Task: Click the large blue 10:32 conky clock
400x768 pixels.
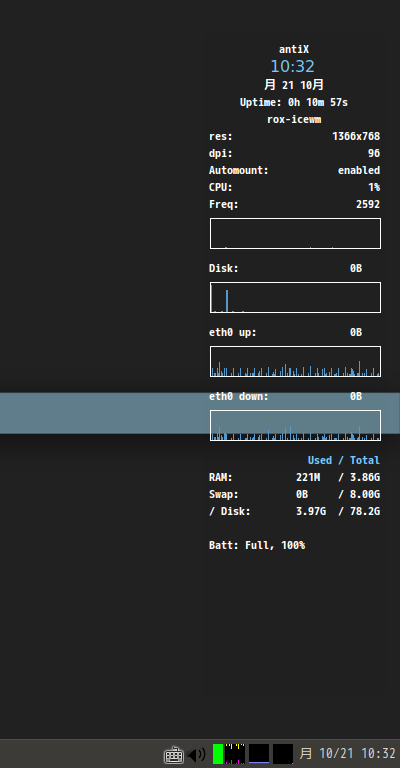Action: point(292,66)
